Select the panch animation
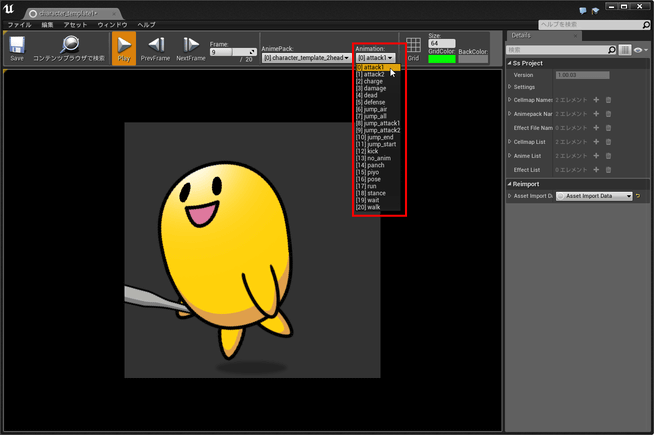Image resolution: width=654 pixels, height=435 pixels. click(x=378, y=165)
